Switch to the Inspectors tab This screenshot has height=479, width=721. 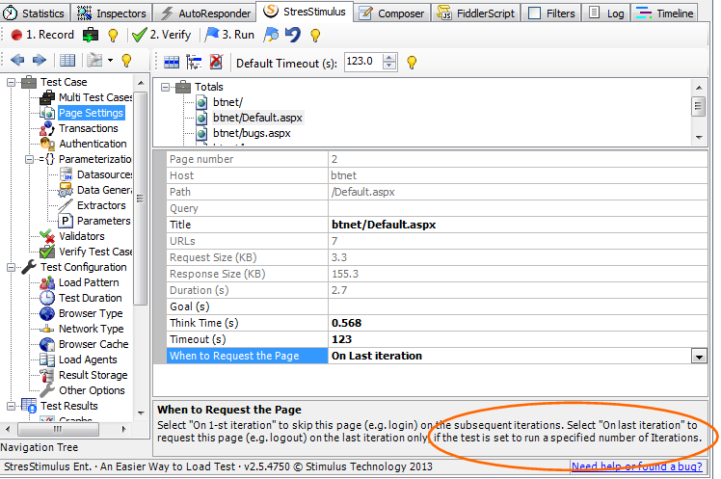click(x=111, y=13)
